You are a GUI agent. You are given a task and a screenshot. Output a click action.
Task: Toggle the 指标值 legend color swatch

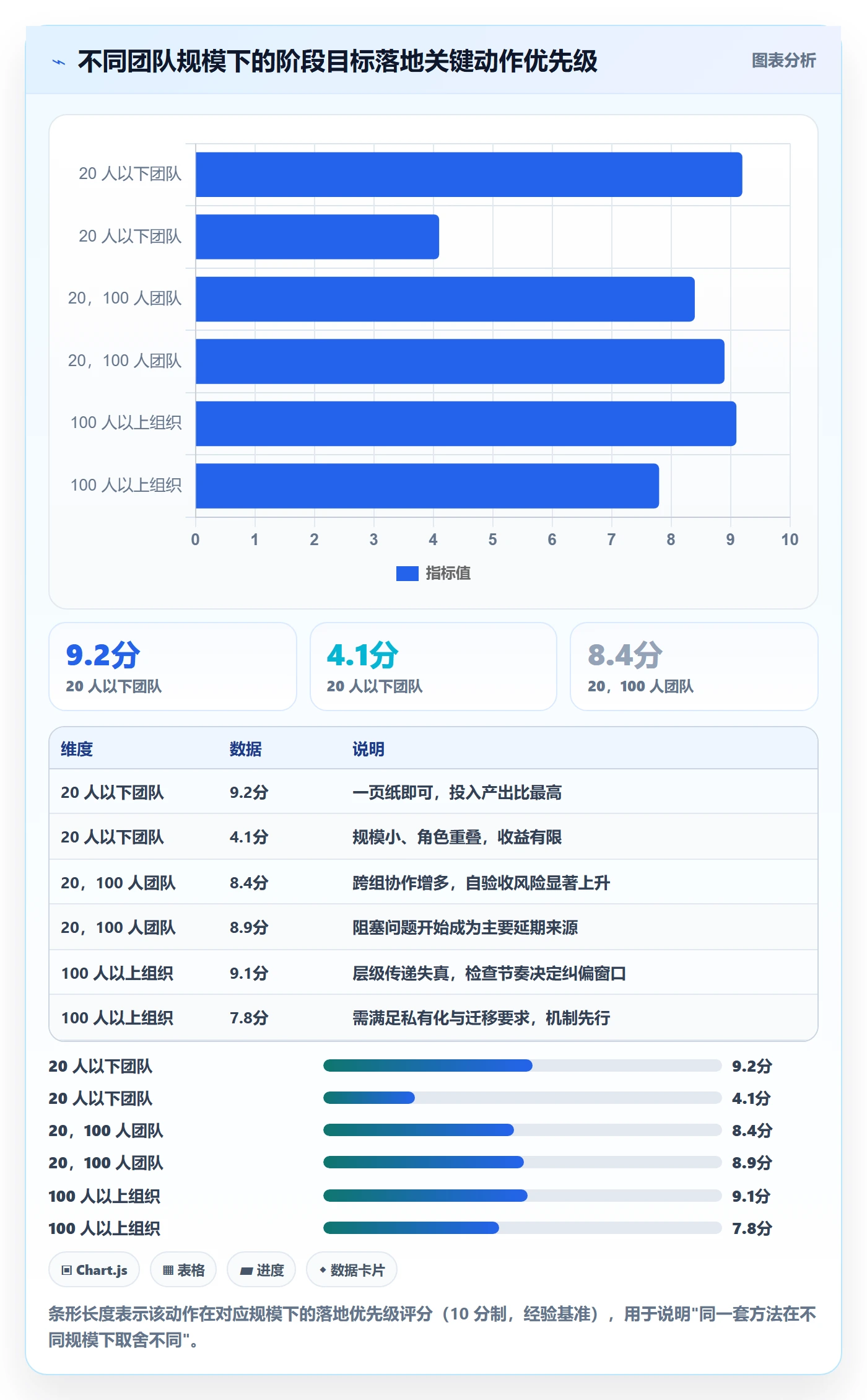pyautogui.click(x=407, y=574)
